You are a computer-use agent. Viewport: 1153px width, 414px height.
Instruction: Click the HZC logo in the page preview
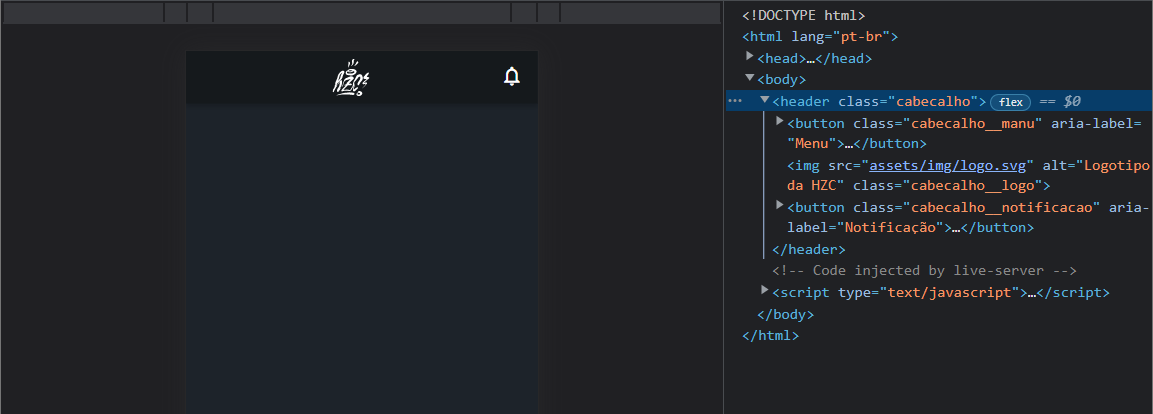pos(351,78)
